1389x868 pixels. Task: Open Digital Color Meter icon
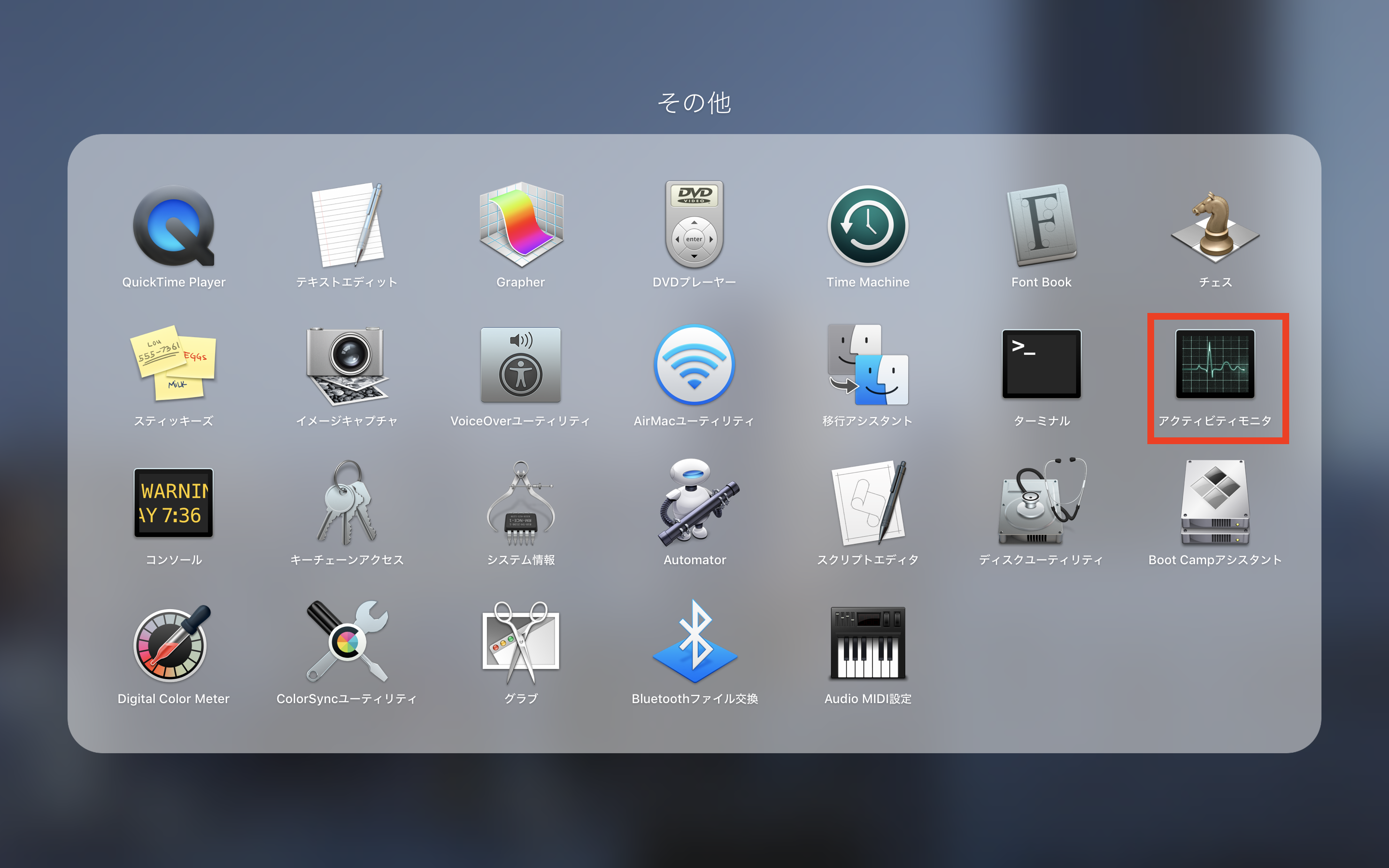click(x=172, y=643)
